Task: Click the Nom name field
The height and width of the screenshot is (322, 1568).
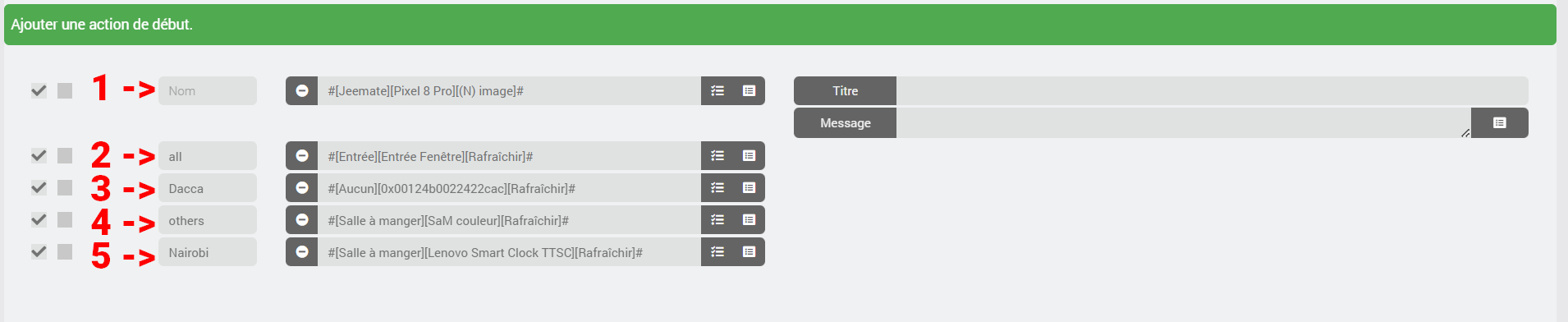Action: pos(208,90)
